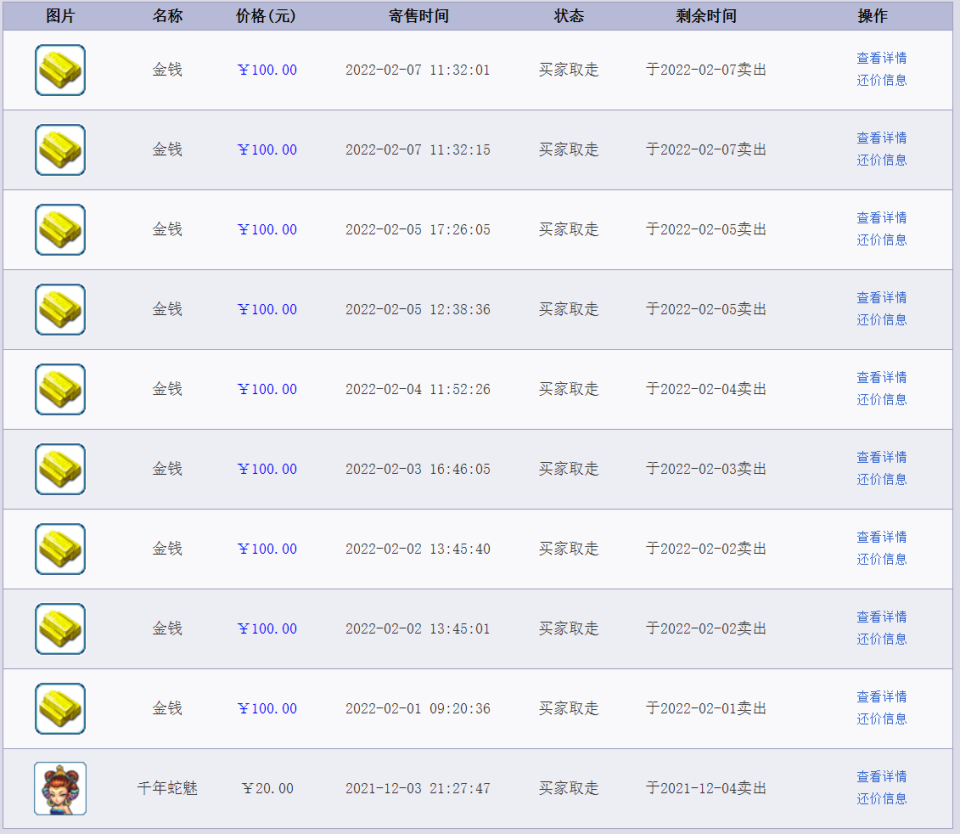The height and width of the screenshot is (834, 960).
Task: Click 于2021-12-04卖出 text
Action: 706,788
